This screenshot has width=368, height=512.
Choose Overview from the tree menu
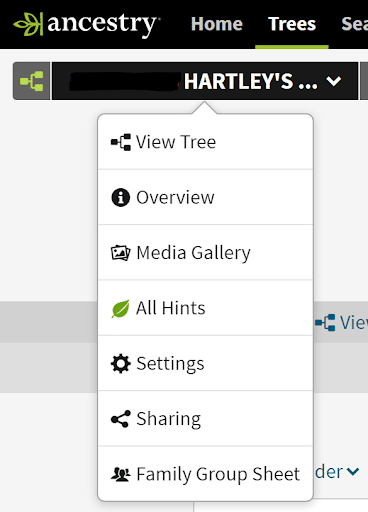(205, 197)
